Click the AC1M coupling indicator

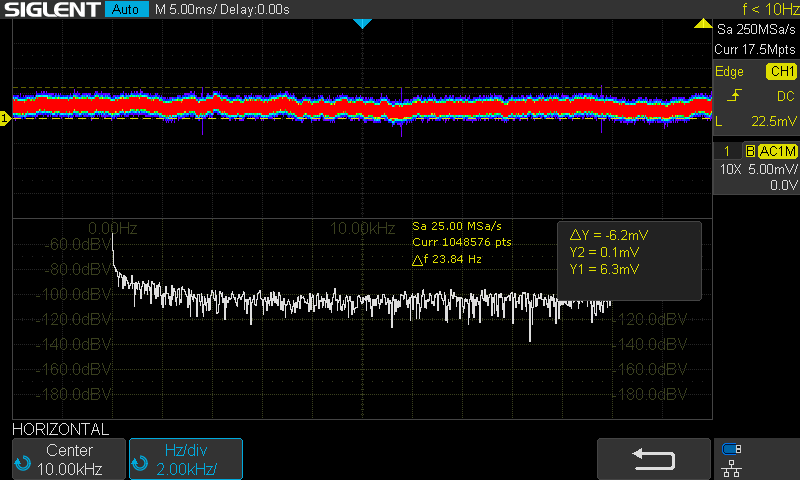(x=777, y=151)
